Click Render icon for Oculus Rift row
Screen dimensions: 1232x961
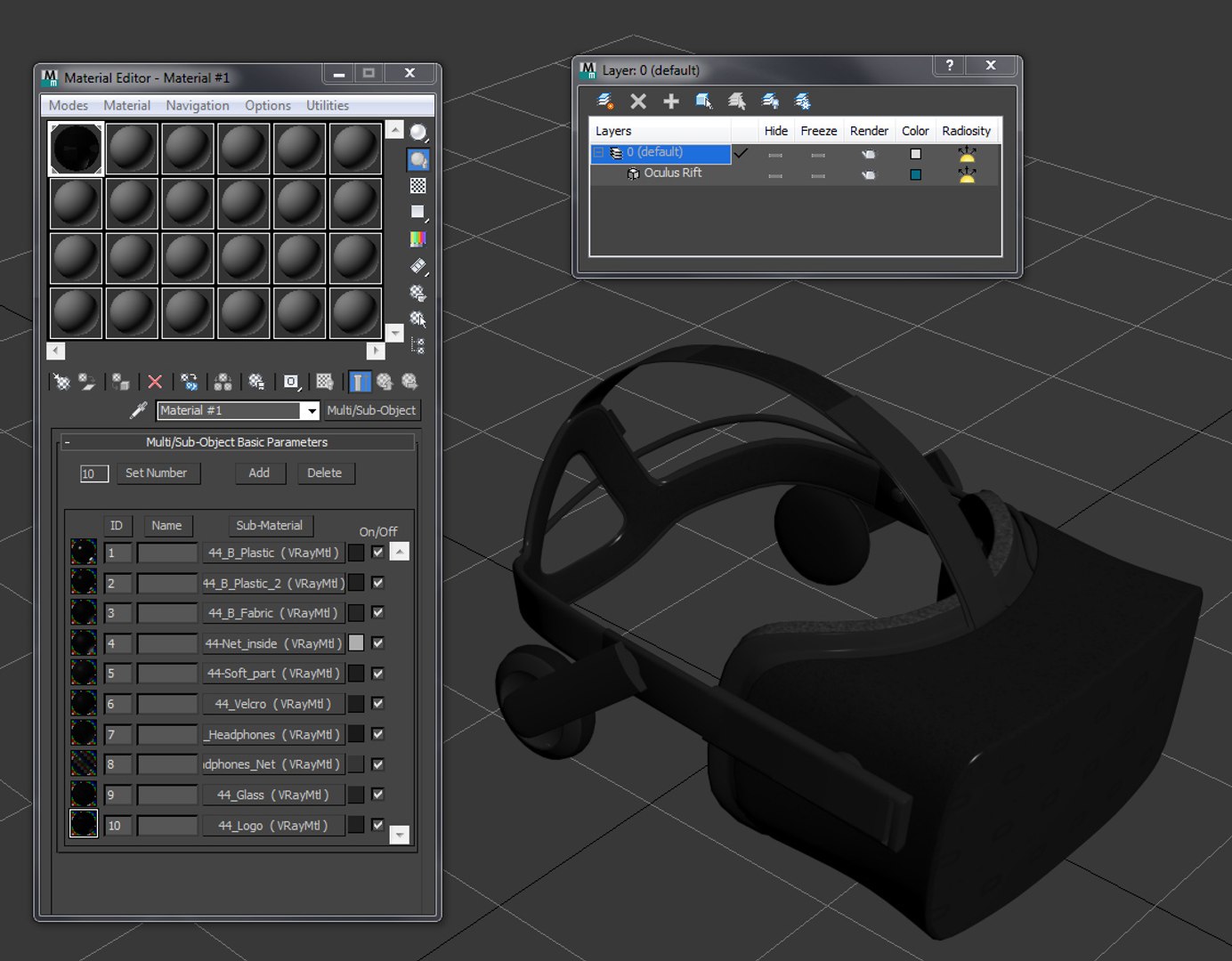pos(869,174)
